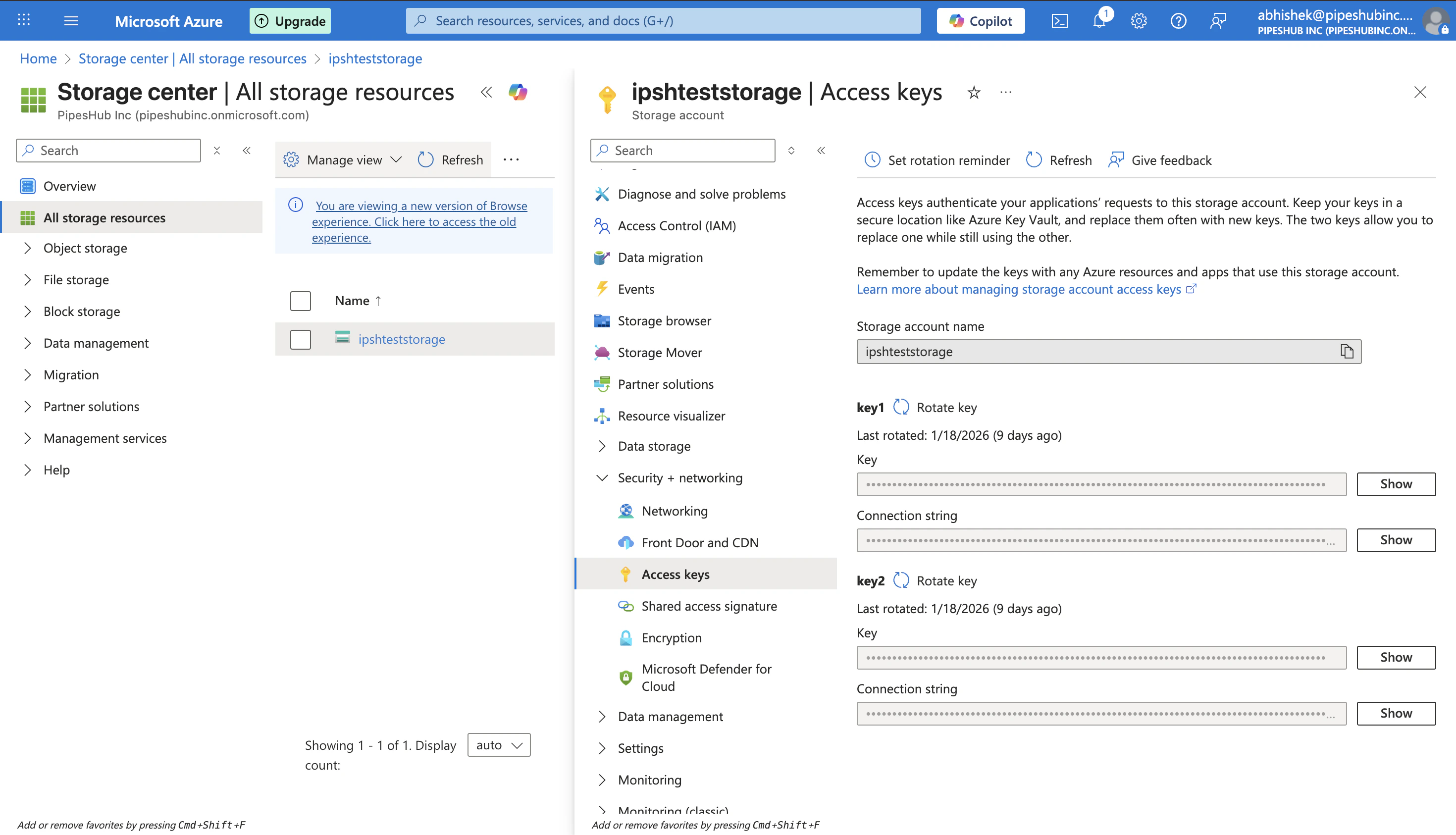1456x835 pixels.
Task: Click Set rotation reminder
Action: (937, 160)
